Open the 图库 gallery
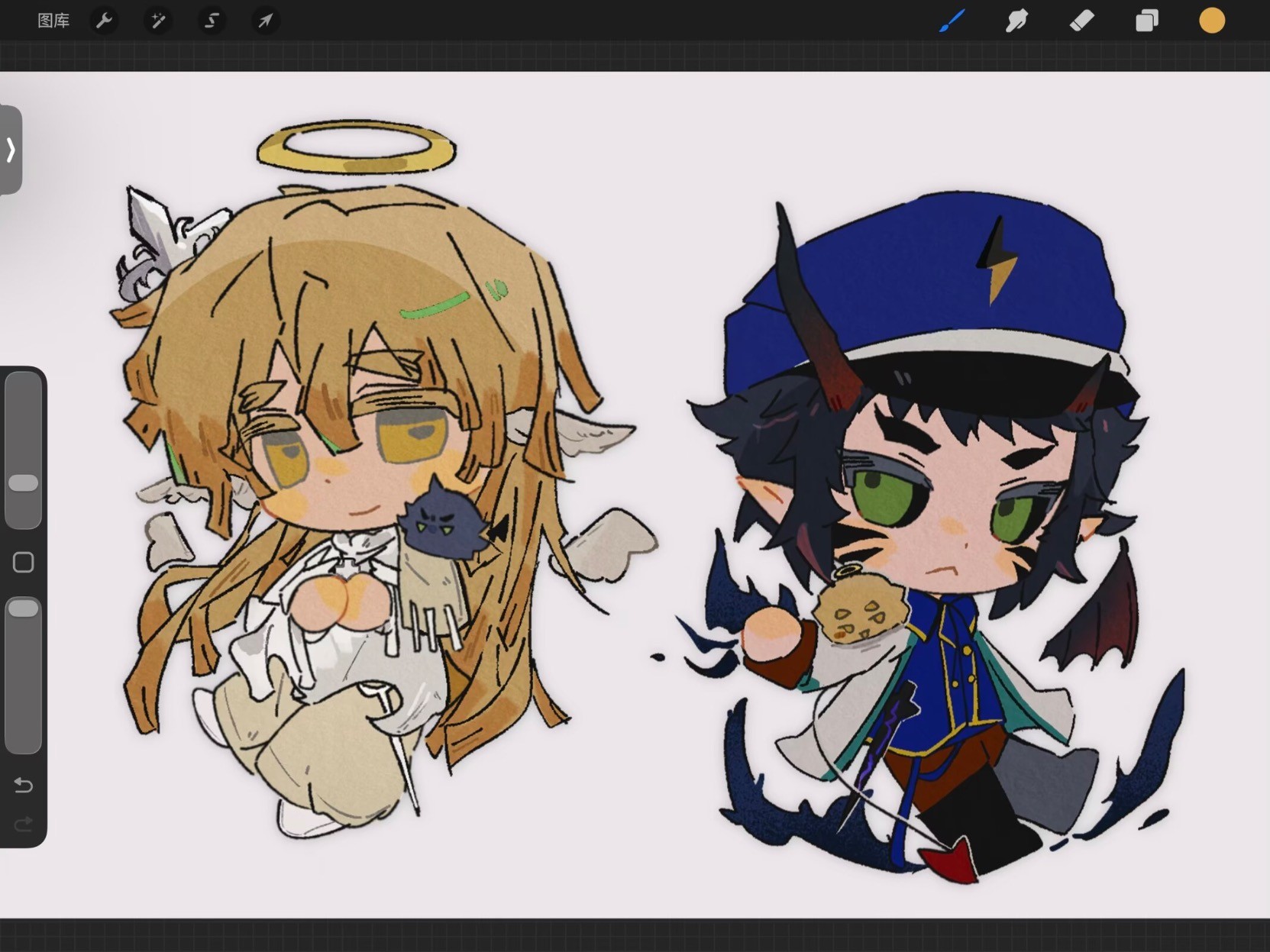 53,21
